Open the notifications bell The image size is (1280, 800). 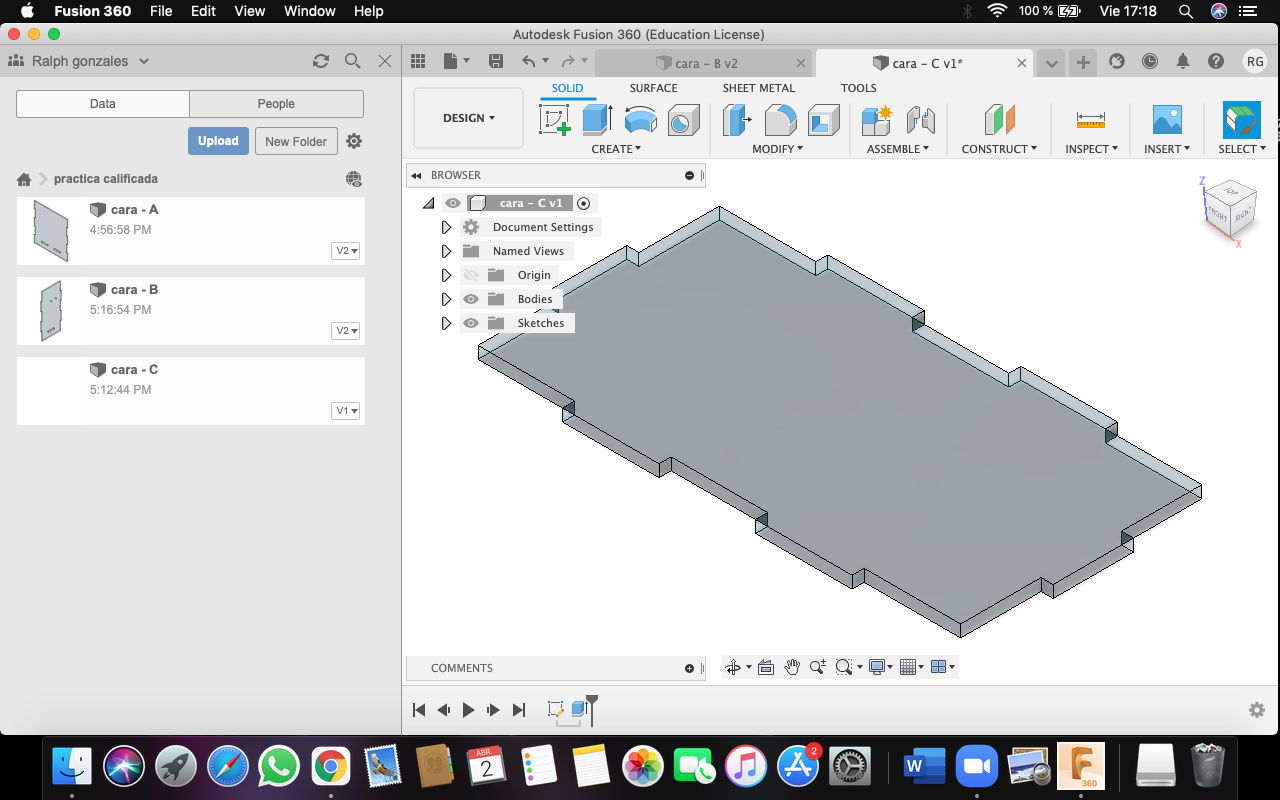(x=1183, y=61)
